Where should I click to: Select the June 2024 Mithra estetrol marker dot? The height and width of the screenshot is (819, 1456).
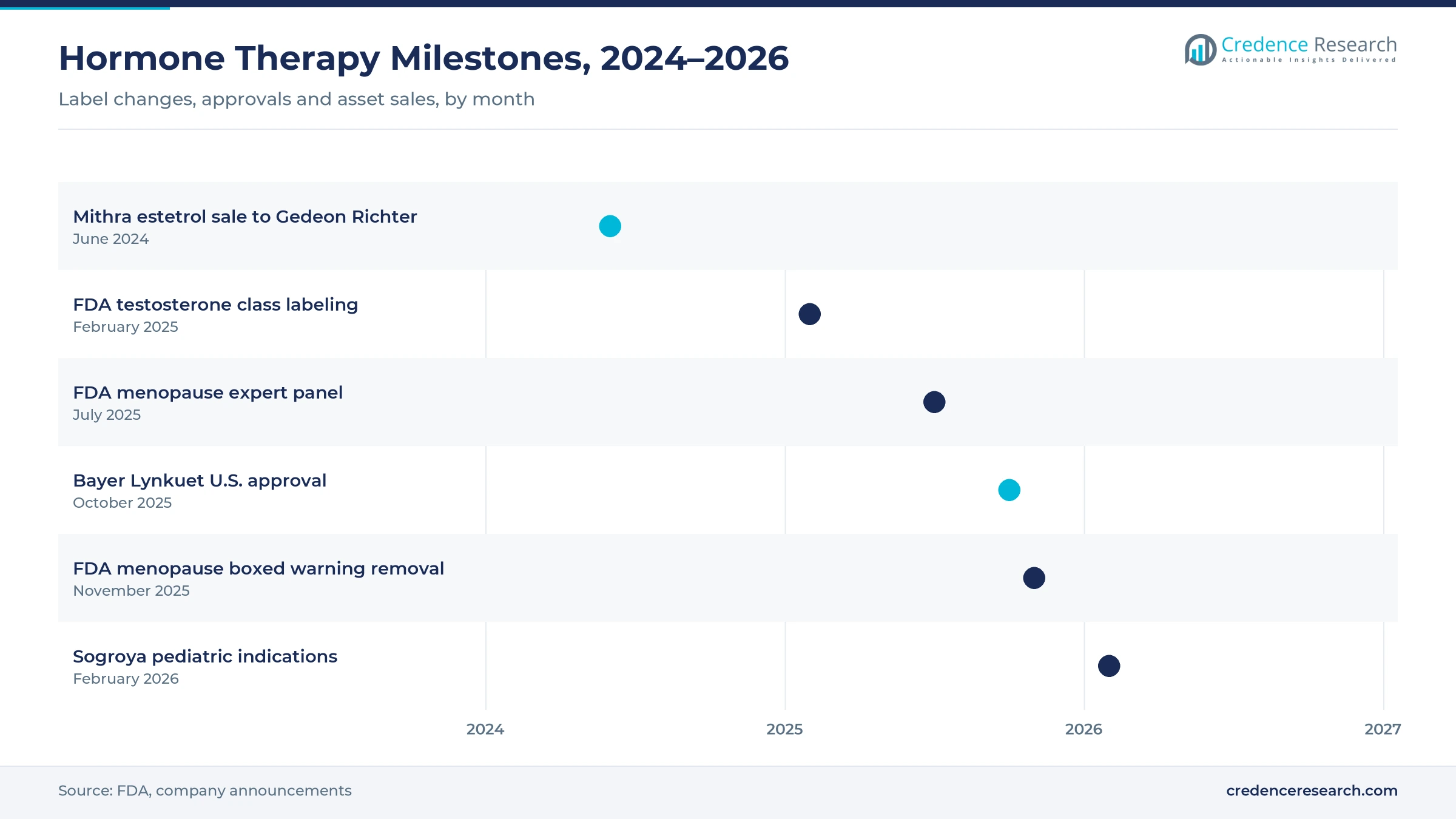610,226
